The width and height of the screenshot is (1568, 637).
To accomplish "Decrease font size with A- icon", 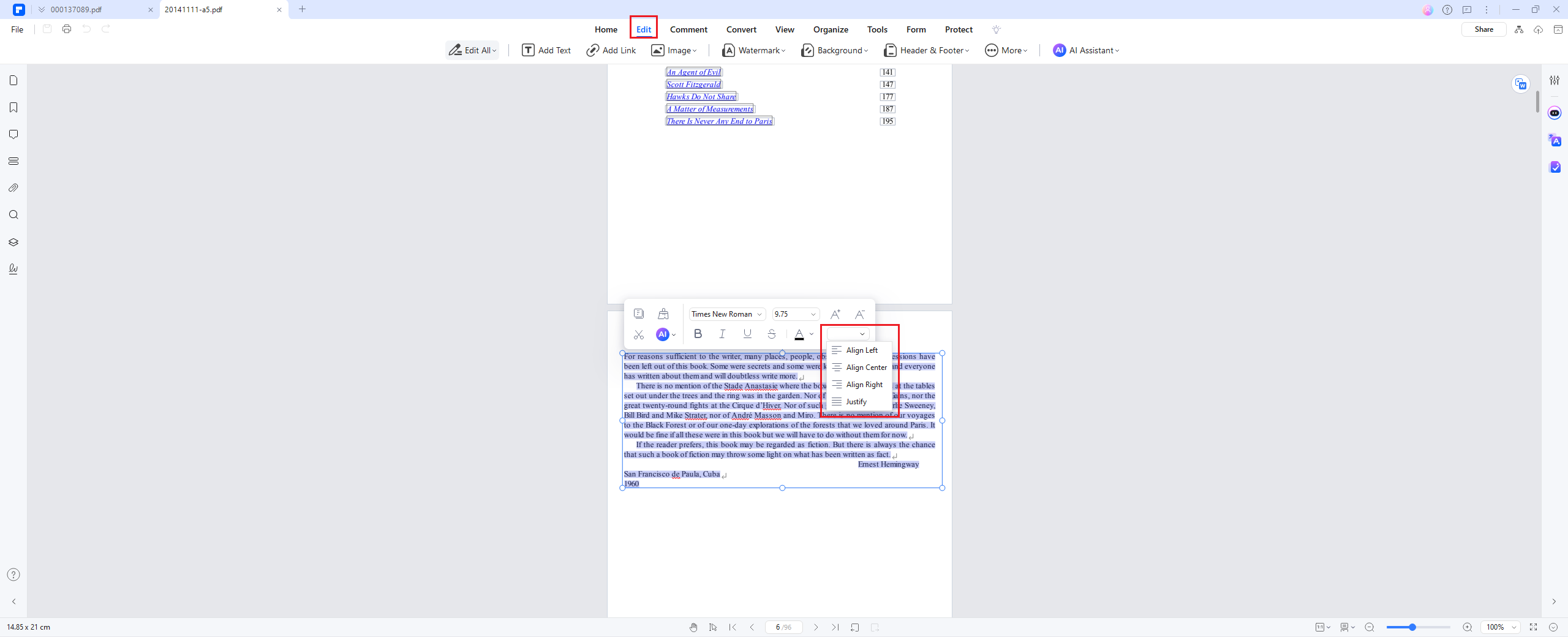I will click(x=860, y=314).
